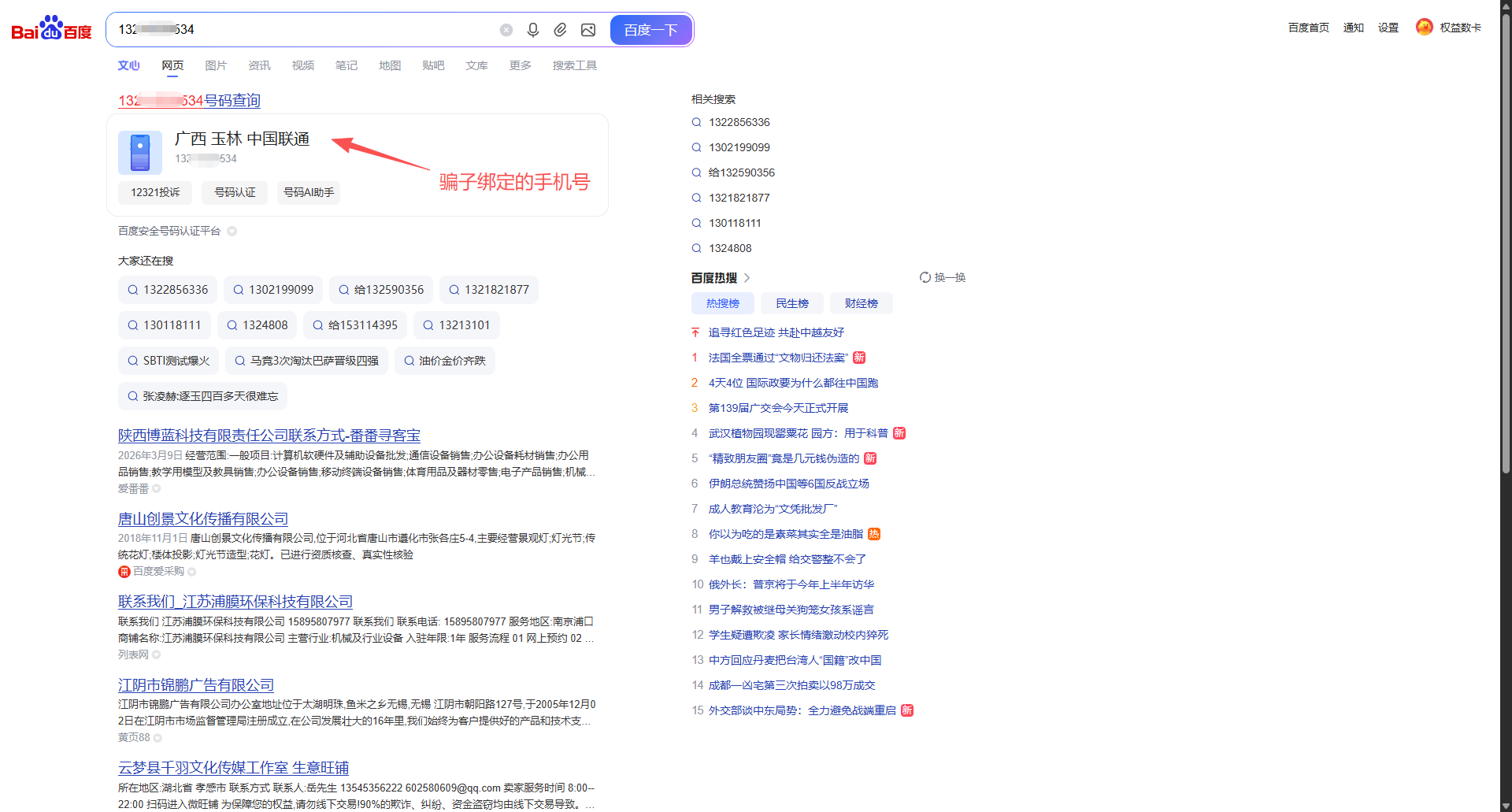Screen dimensions: 1512x812
Task: Switch to the 民生榜 hot list
Action: [x=791, y=303]
